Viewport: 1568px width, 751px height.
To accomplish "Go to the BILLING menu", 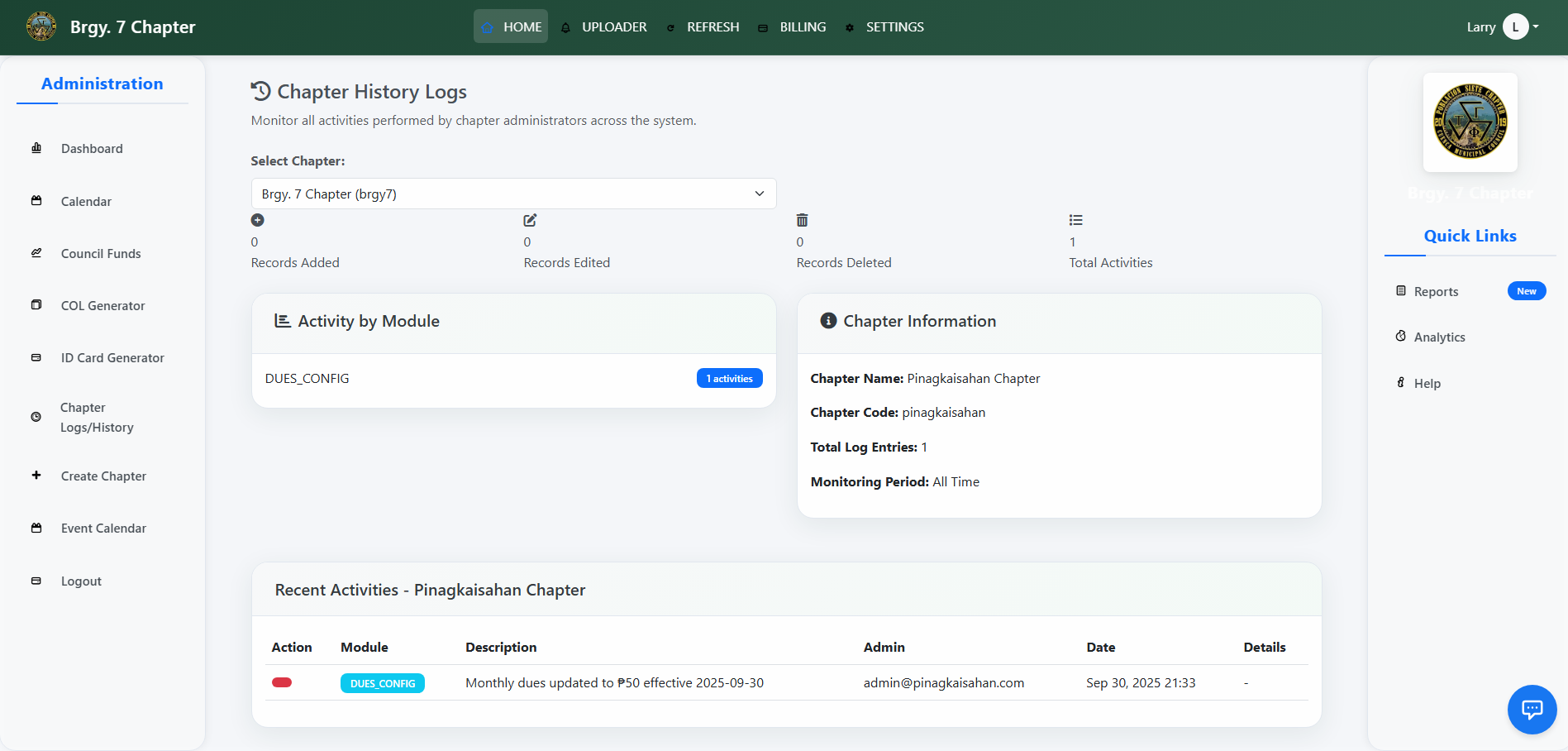I will tap(792, 26).
